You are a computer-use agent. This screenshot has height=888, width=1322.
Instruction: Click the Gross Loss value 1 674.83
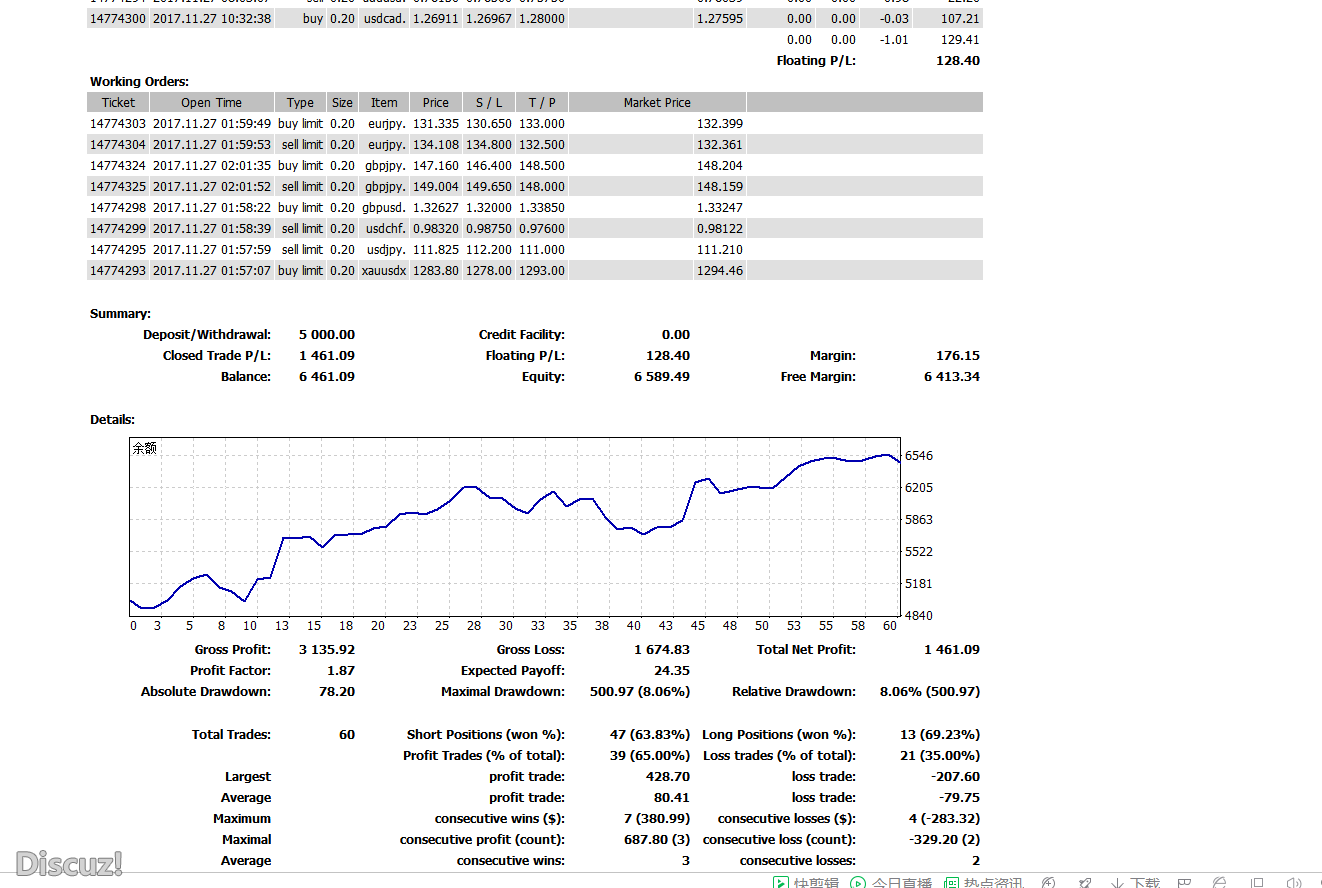tap(662, 649)
